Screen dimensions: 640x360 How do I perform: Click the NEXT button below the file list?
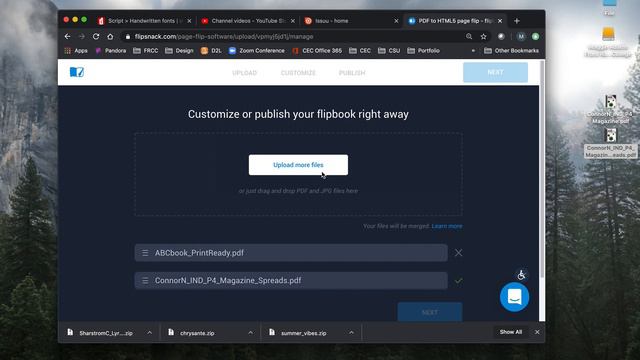pos(430,312)
